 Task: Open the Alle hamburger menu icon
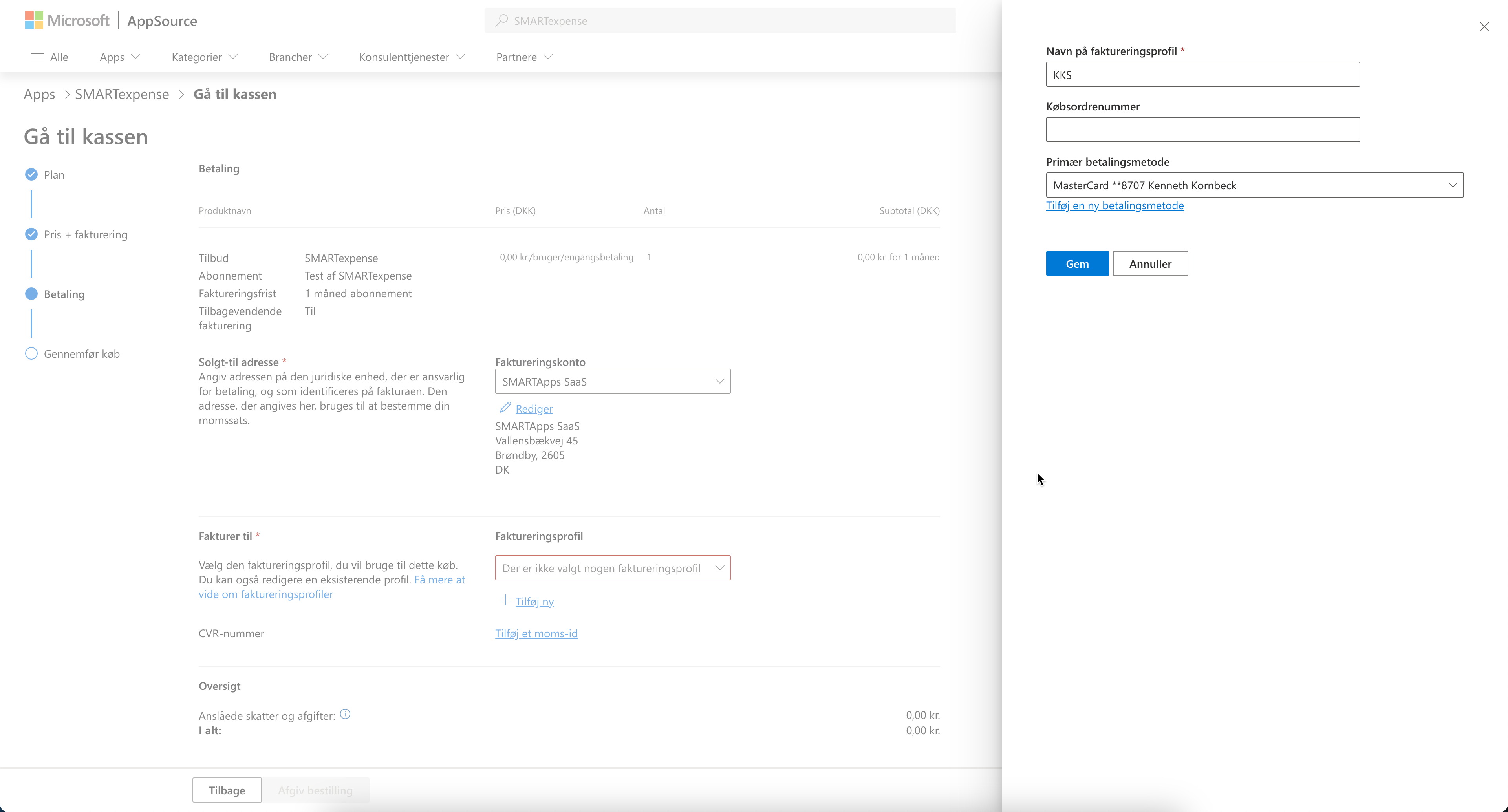37,57
